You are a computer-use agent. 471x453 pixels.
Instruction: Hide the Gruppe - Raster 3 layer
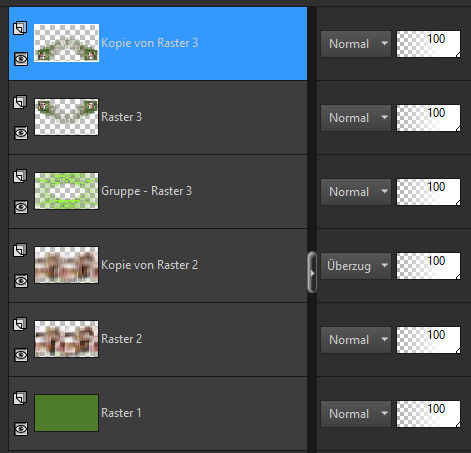pos(21,207)
